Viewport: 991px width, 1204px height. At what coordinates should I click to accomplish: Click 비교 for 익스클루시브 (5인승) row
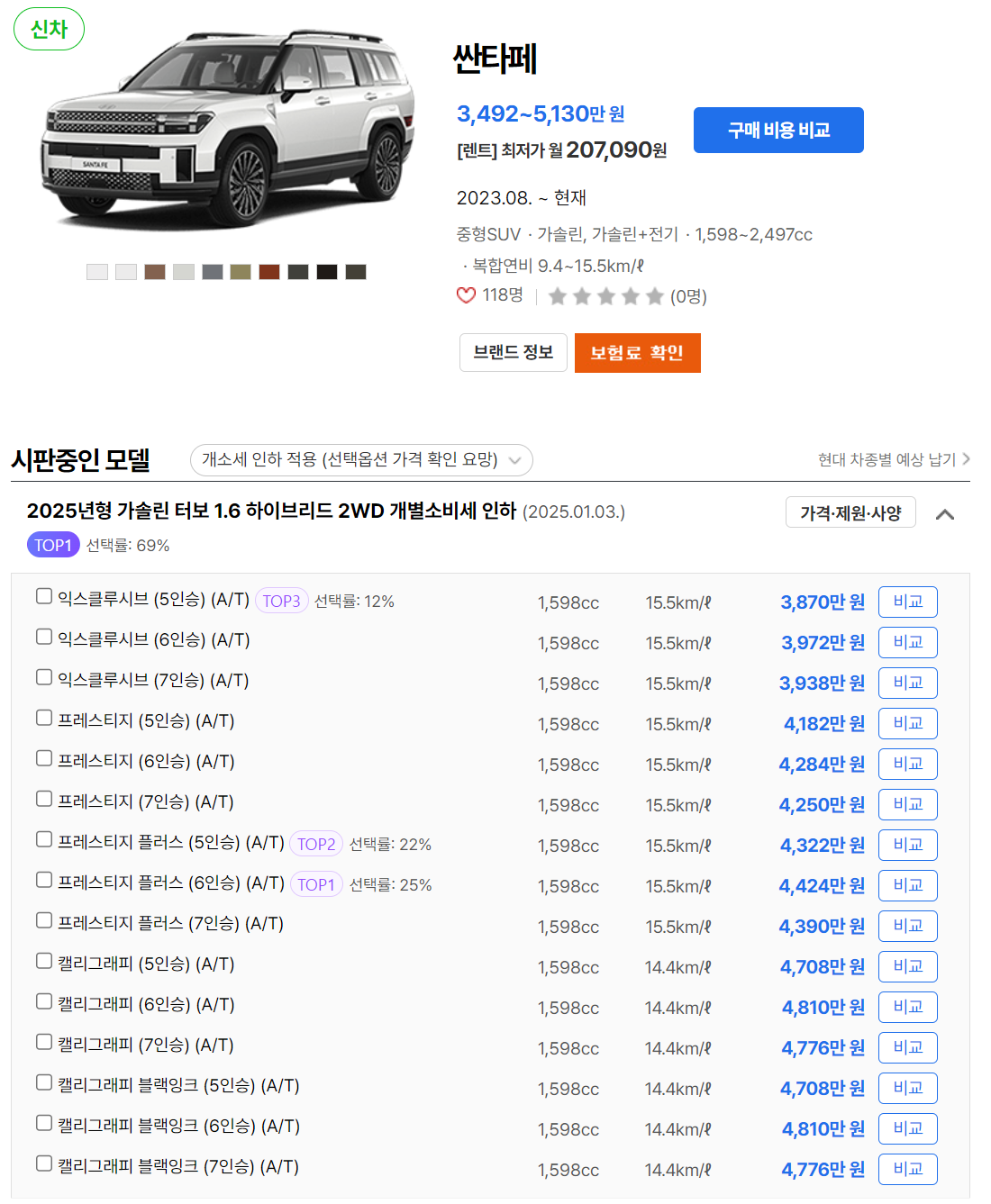pyautogui.click(x=908, y=602)
